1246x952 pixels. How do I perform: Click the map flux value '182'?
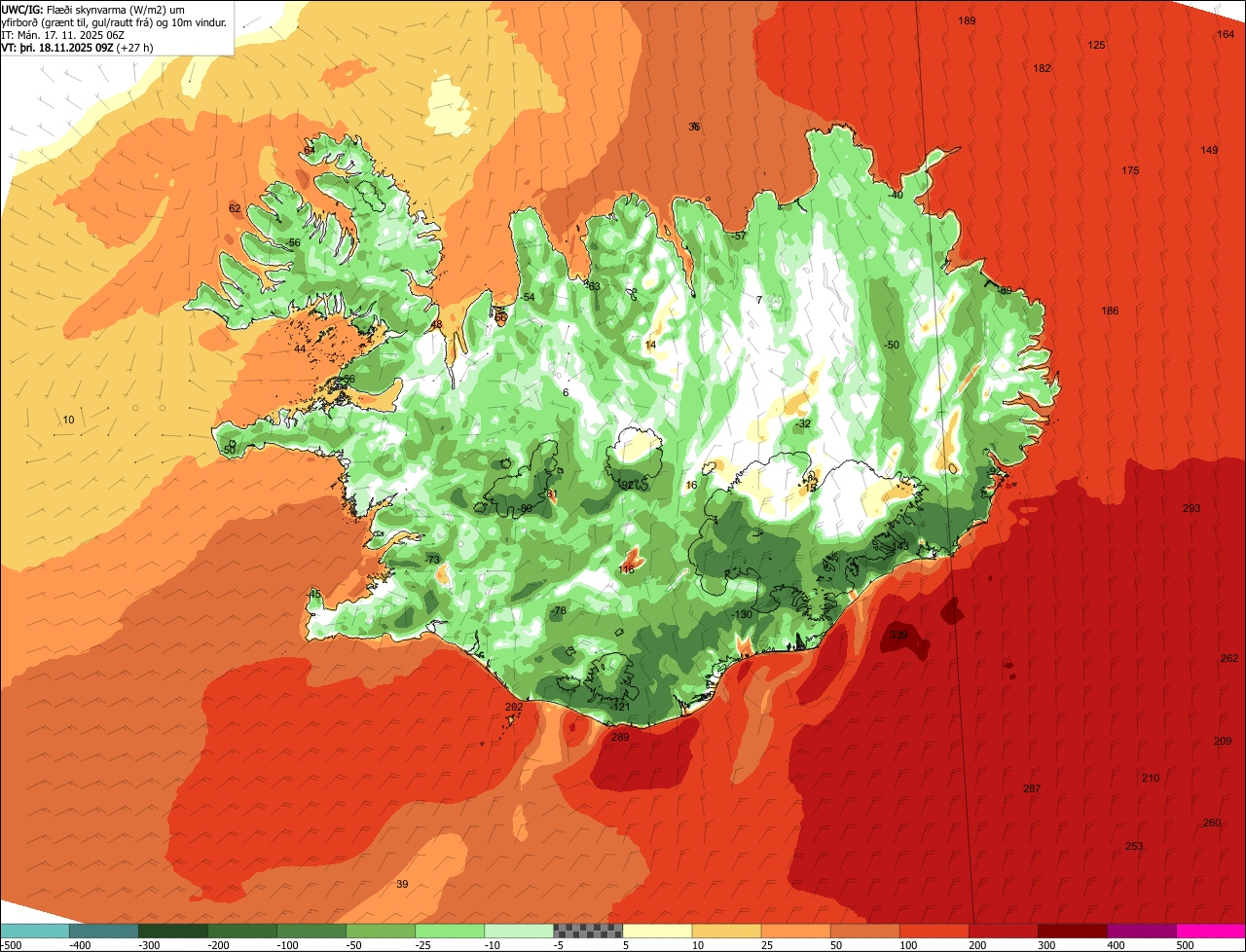click(x=1042, y=68)
